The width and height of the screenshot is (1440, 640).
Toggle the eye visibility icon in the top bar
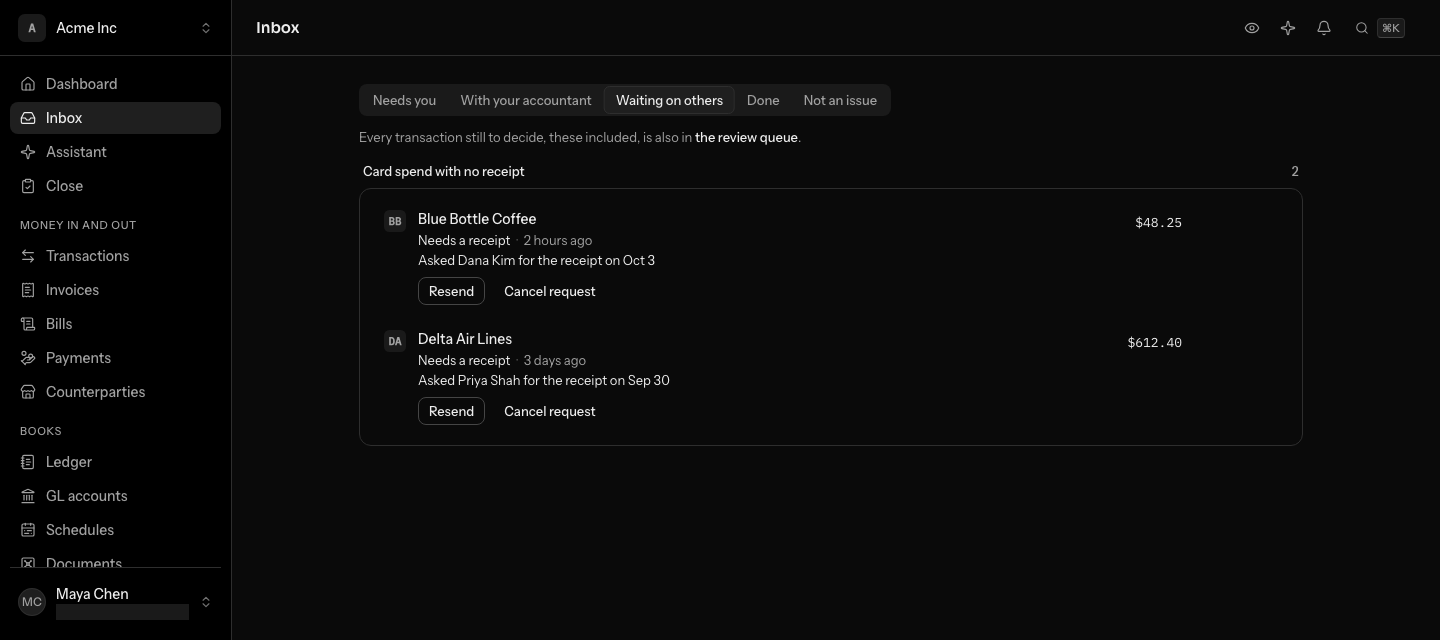(x=1252, y=28)
